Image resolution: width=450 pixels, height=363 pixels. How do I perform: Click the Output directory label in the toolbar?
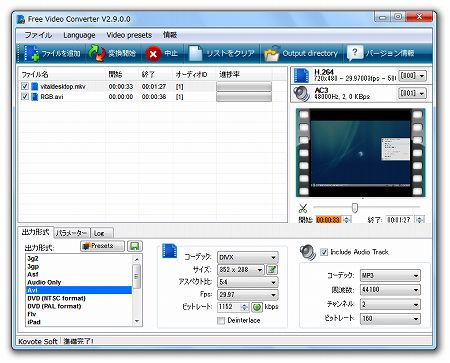(310, 53)
